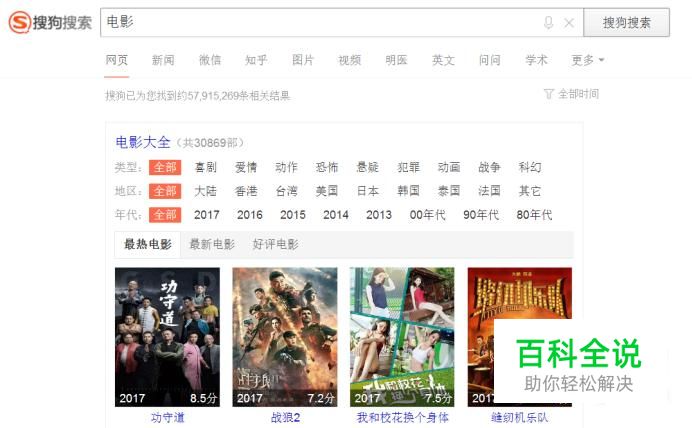Filter movies by 80年代
Viewport: 692px width, 428px height.
tap(534, 215)
